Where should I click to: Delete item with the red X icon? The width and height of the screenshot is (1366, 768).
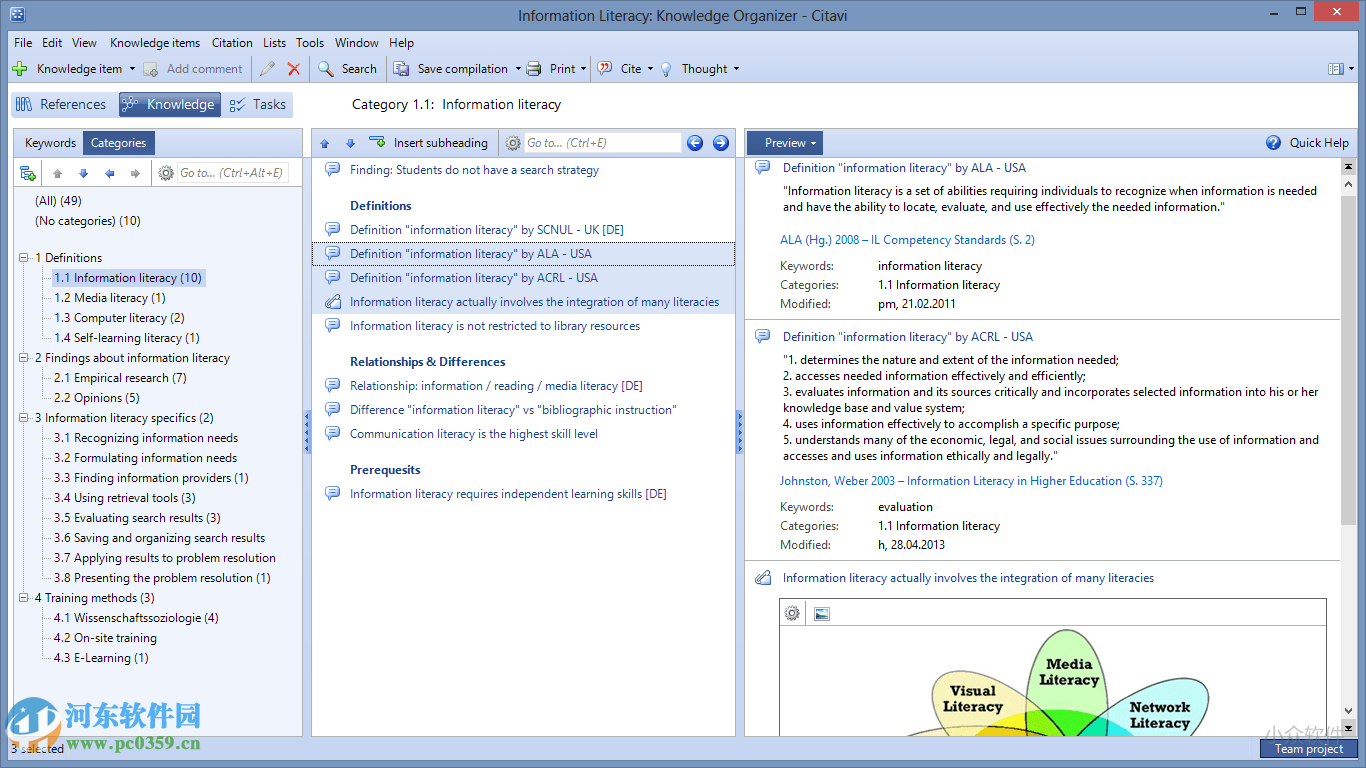click(294, 69)
